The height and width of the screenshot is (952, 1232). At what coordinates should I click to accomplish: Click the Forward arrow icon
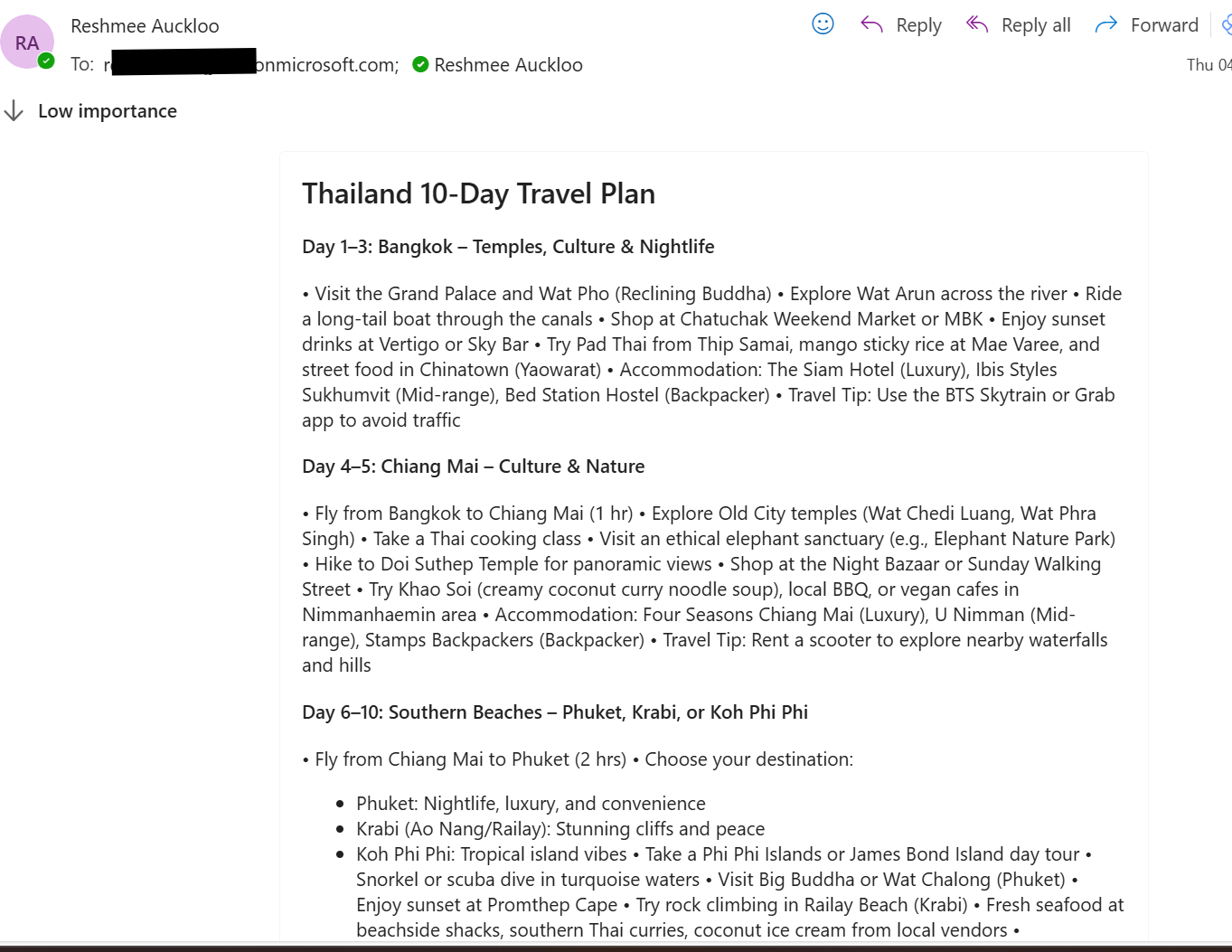(1105, 24)
